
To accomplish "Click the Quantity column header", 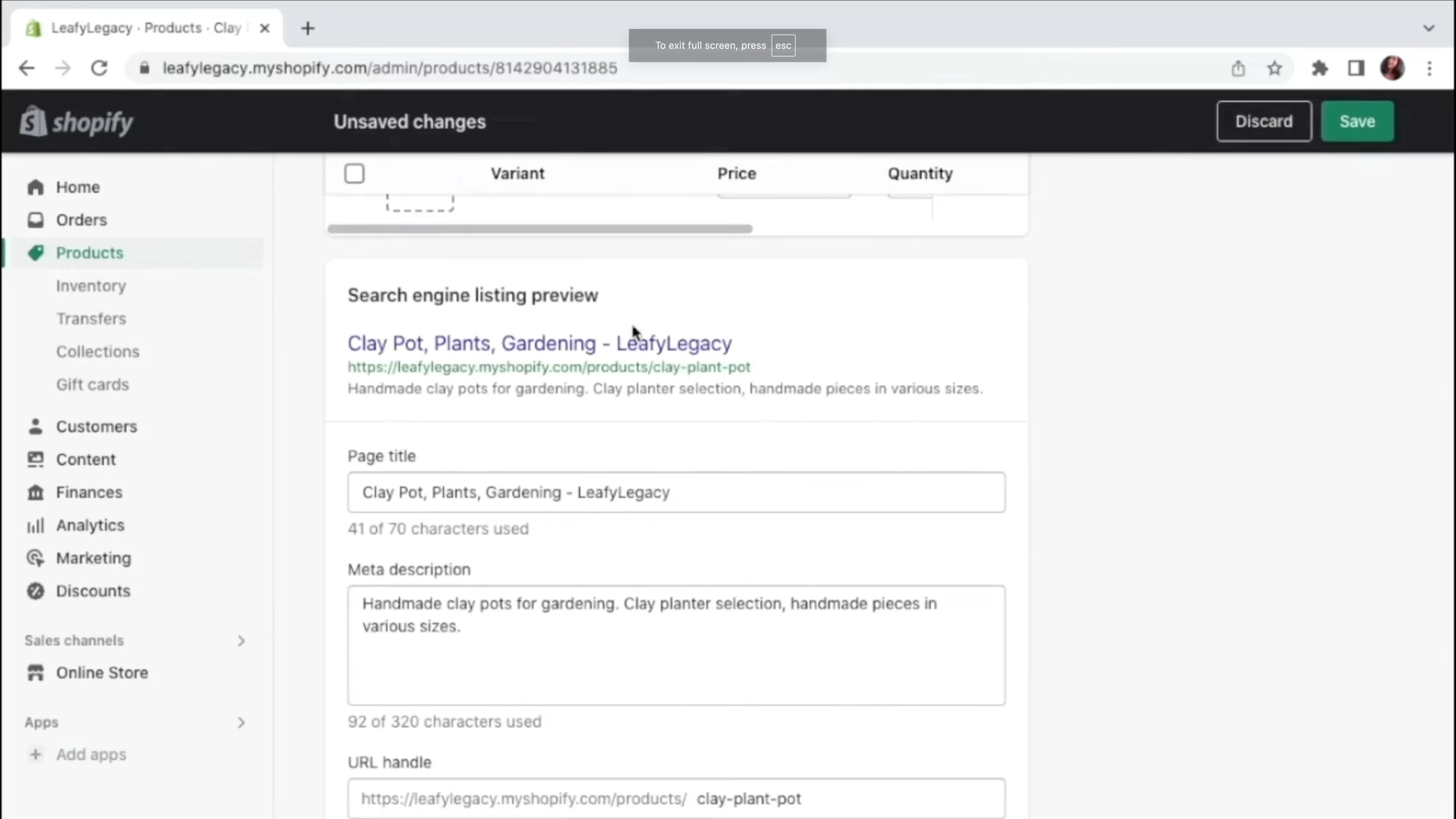I will point(920,173).
